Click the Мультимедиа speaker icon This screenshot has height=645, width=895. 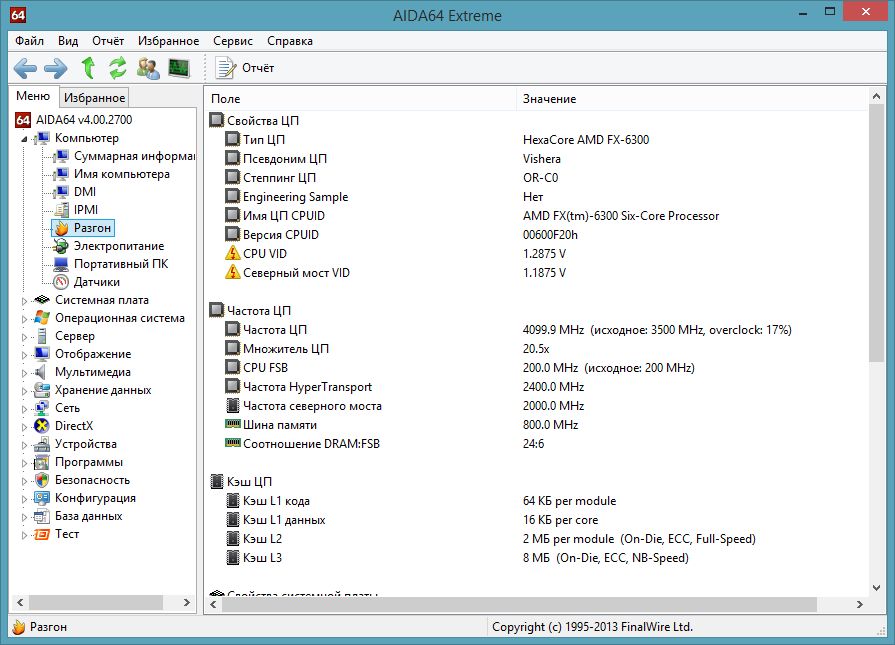click(41, 372)
